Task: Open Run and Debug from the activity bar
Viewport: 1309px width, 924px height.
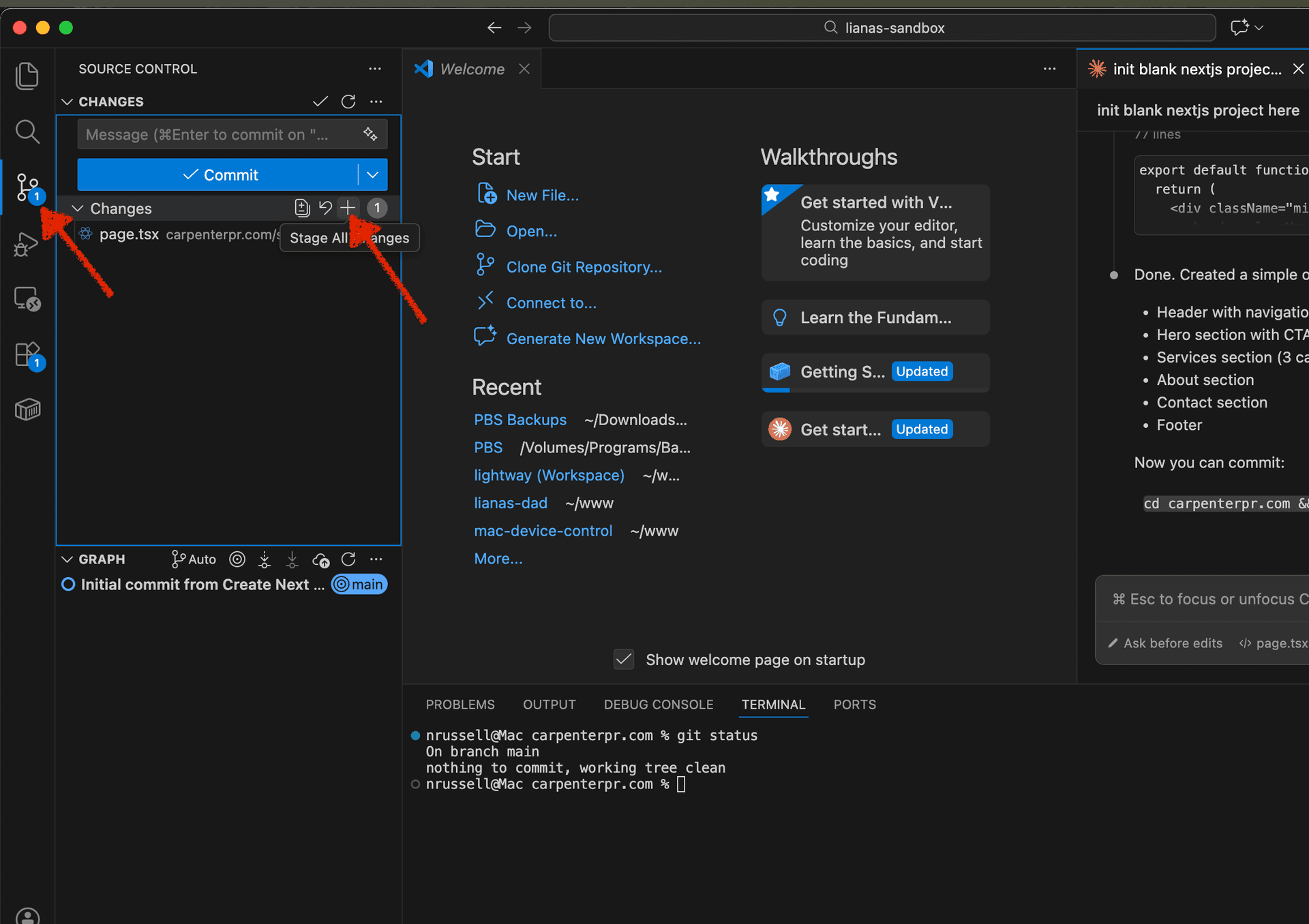Action: (27, 243)
